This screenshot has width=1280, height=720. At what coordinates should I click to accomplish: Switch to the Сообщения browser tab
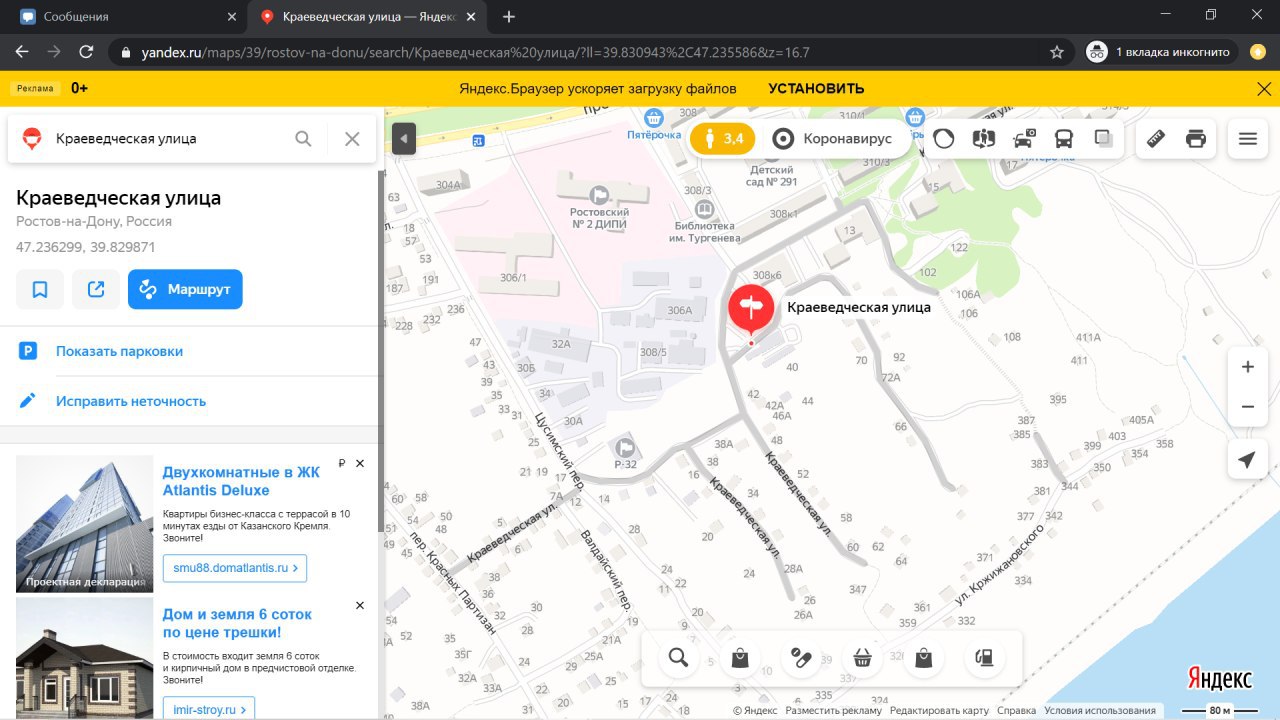[123, 17]
